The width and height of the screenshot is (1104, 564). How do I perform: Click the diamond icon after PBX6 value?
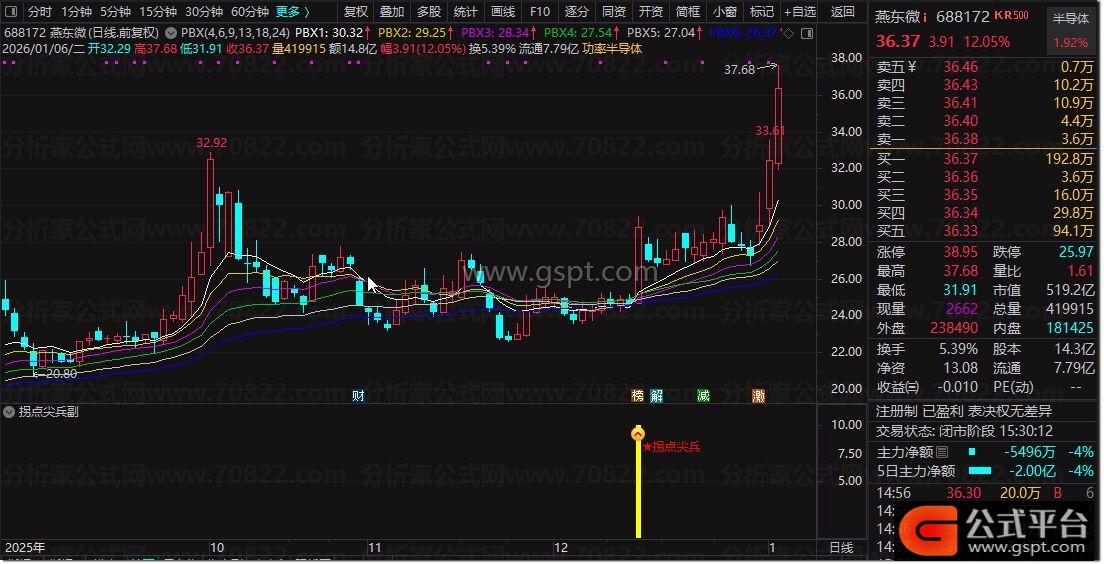[788, 33]
